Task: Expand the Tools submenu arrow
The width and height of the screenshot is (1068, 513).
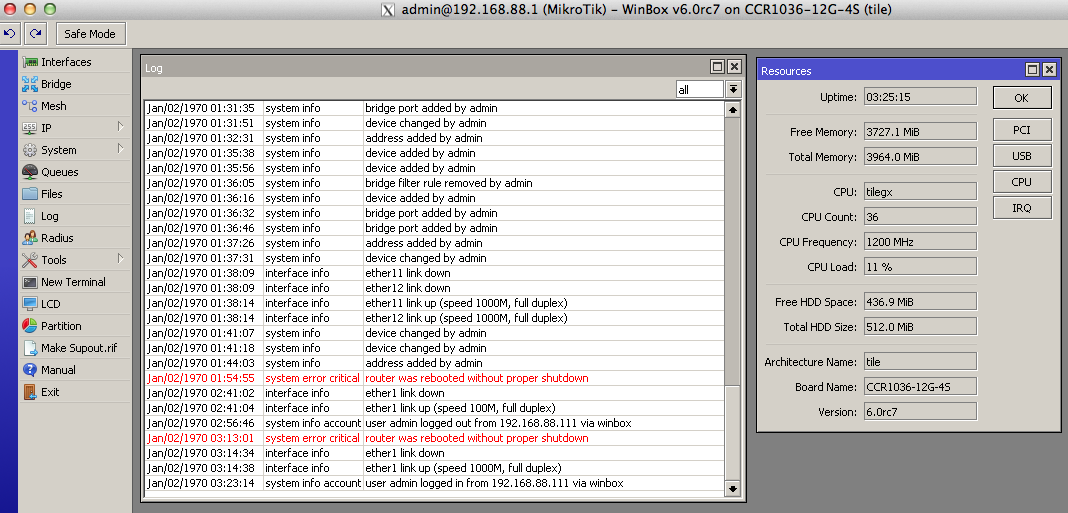Action: click(121, 259)
